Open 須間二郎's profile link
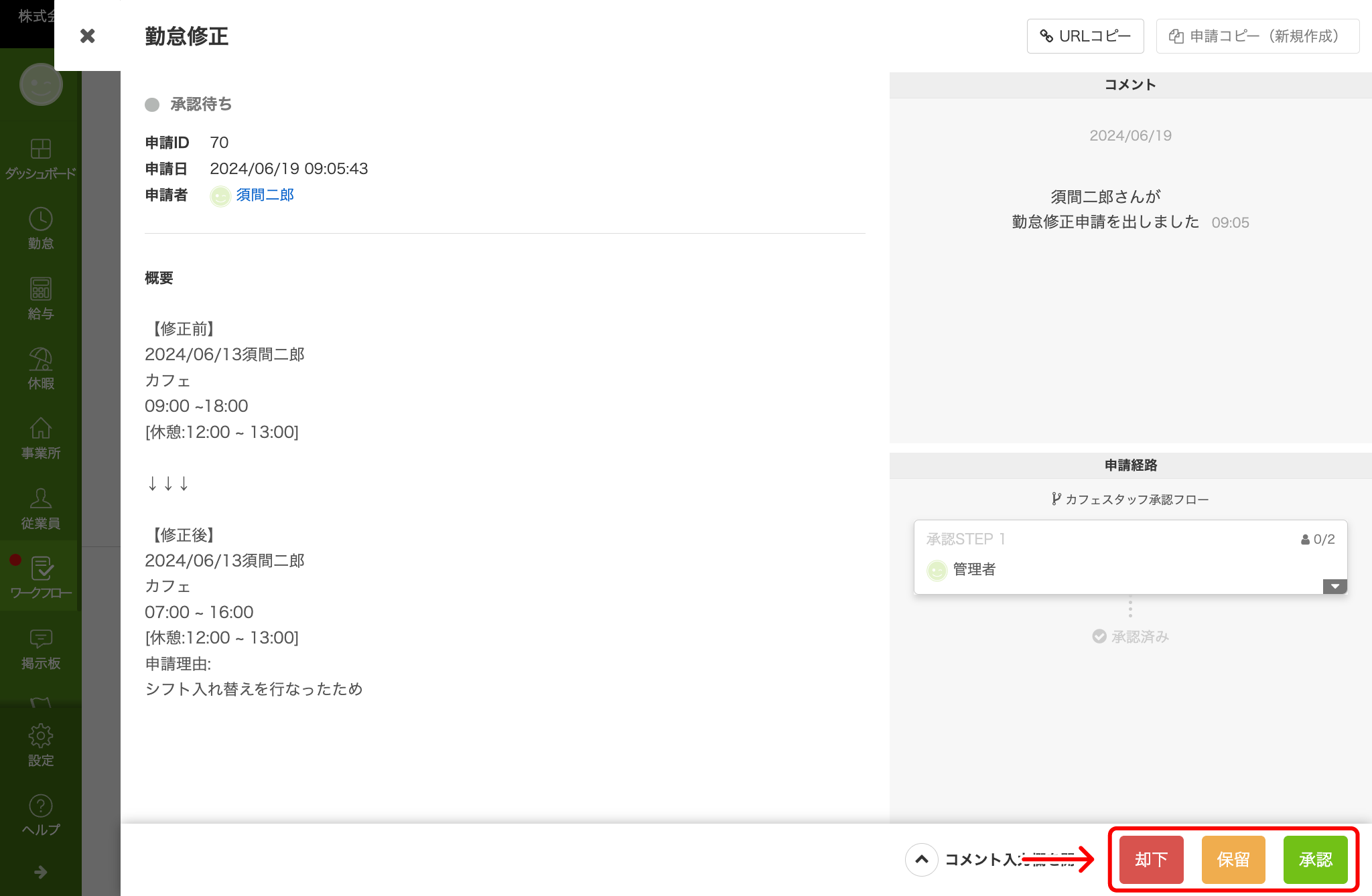 point(265,195)
